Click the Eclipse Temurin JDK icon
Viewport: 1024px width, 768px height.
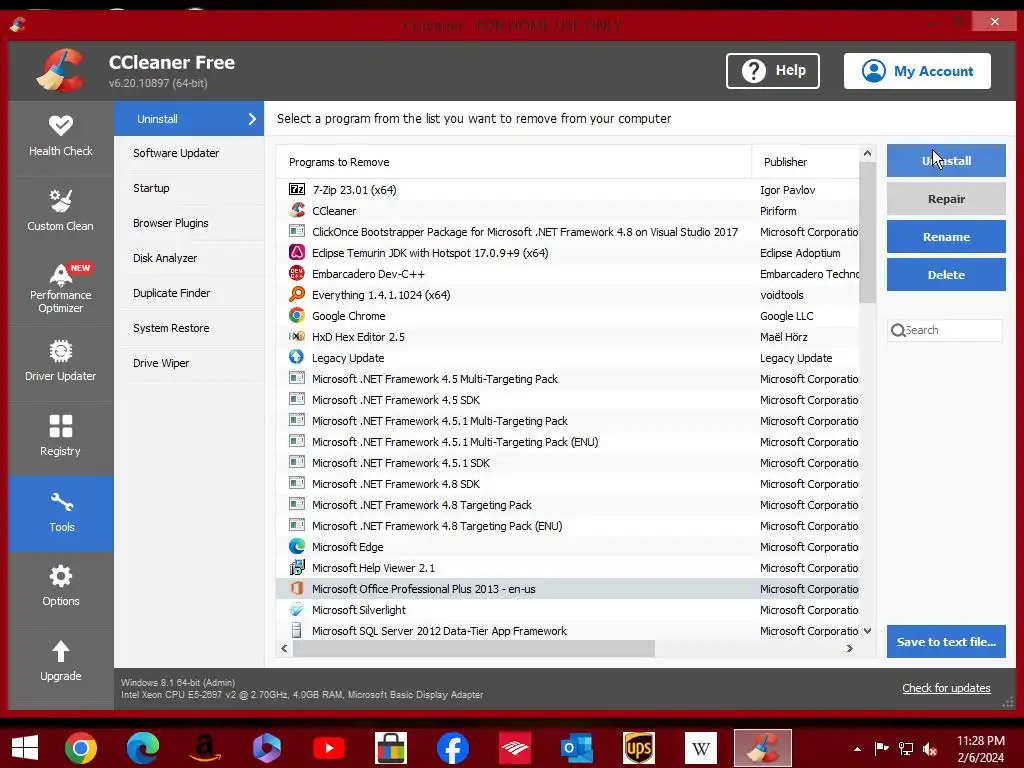click(x=296, y=253)
